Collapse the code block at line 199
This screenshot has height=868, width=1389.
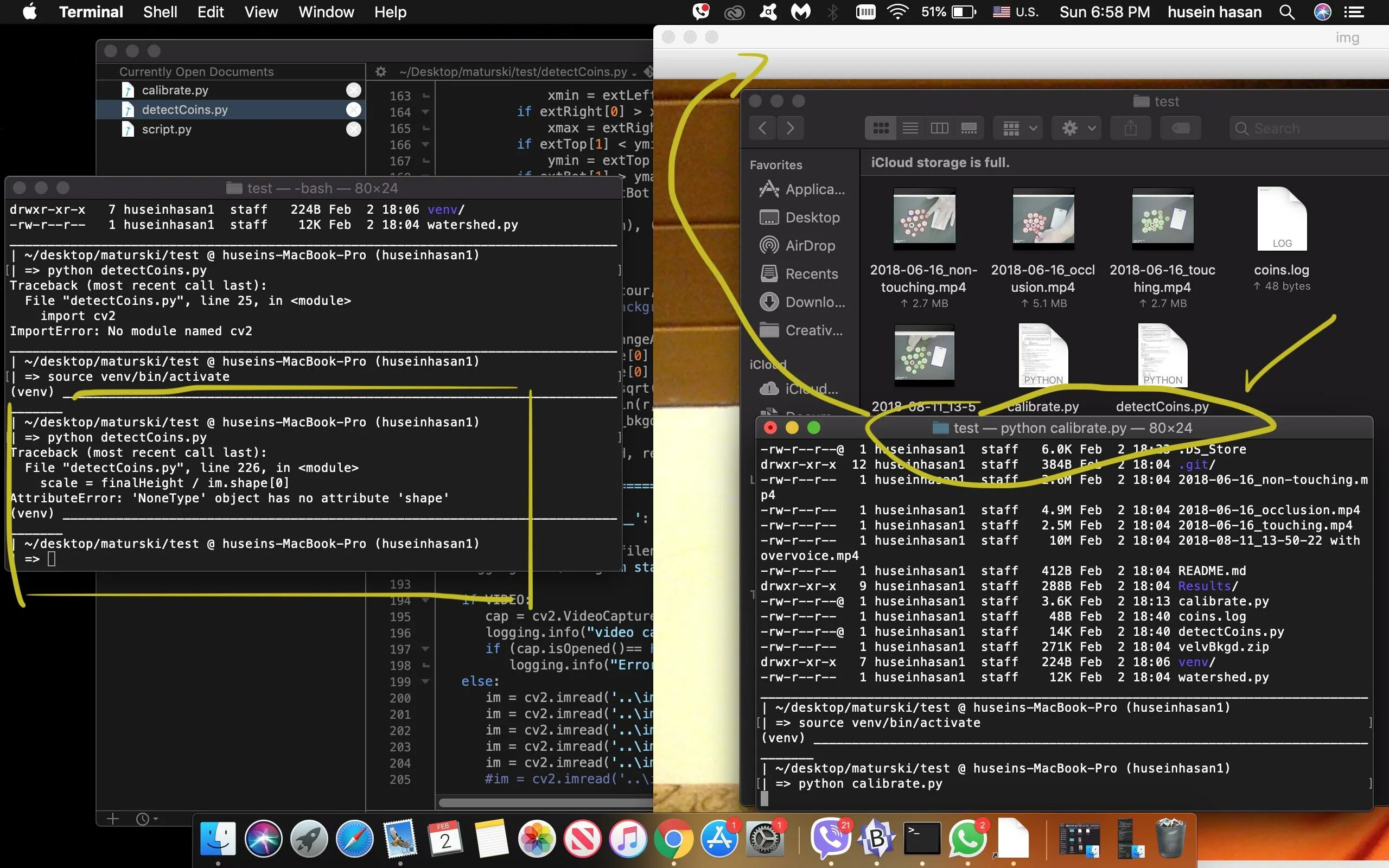(x=425, y=681)
